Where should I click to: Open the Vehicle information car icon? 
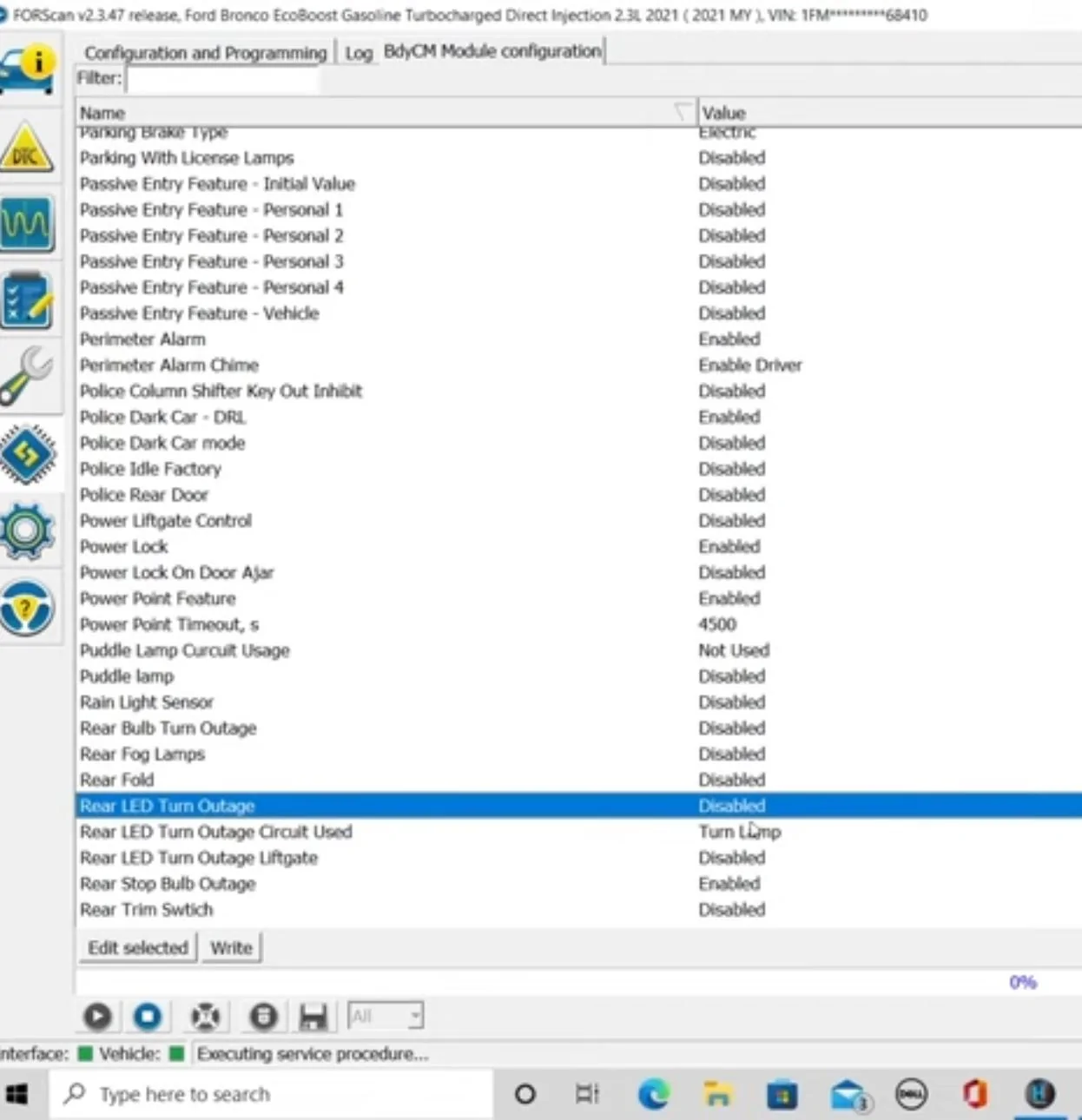28,71
